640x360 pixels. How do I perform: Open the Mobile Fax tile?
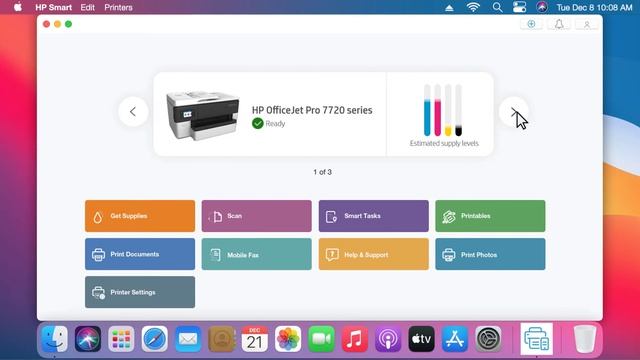coord(257,254)
